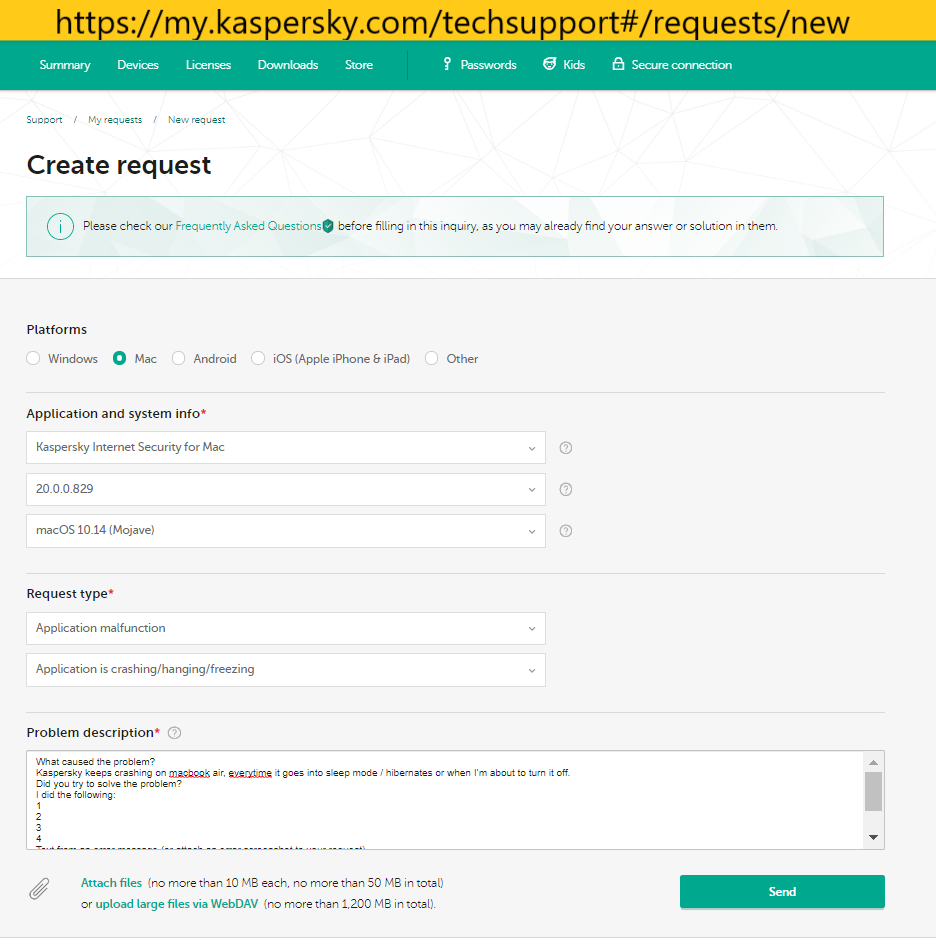Screen dimensions: 936x951
Task: Click help icon beside version 20.0.0.829
Action: click(565, 489)
